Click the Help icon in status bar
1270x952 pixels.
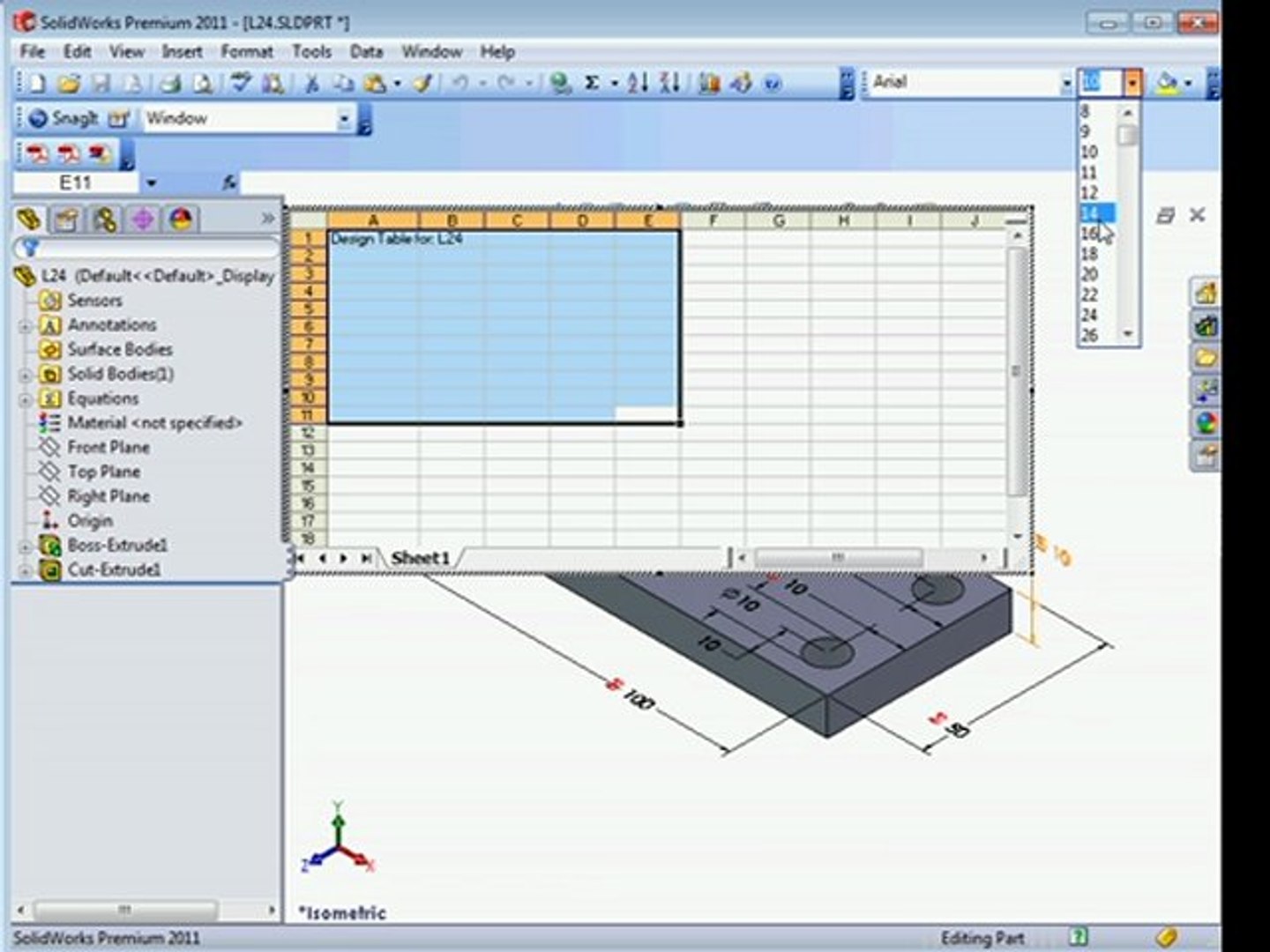point(1078,937)
